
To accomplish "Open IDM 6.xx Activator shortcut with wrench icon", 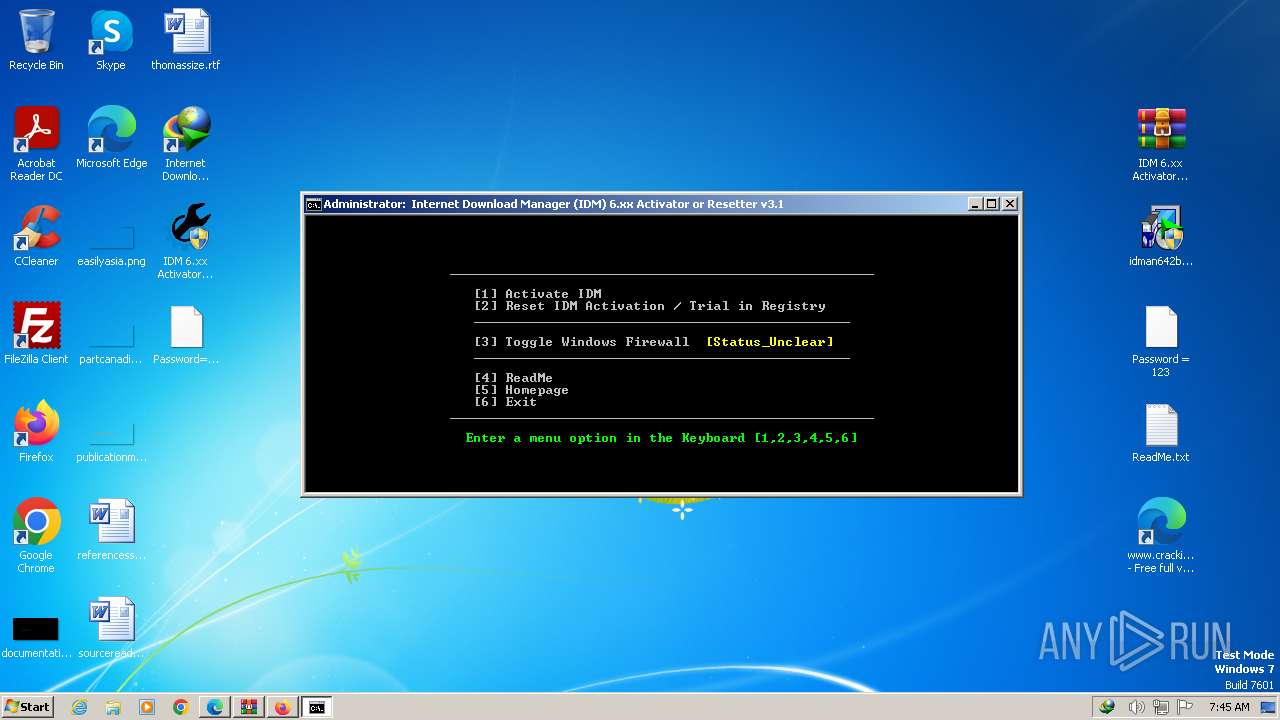I will click(186, 242).
